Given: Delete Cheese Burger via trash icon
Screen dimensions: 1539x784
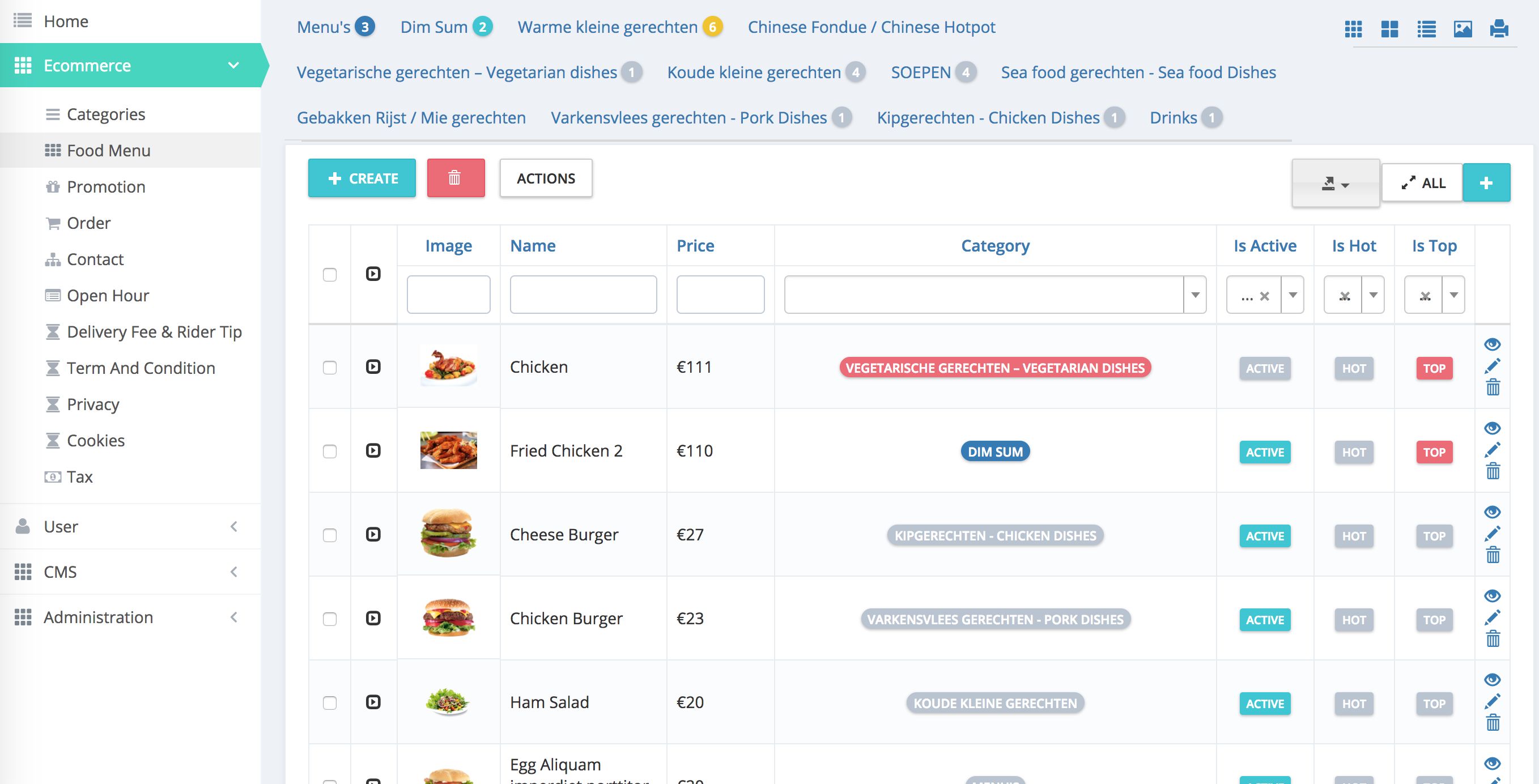Looking at the screenshot, I should [1493, 555].
